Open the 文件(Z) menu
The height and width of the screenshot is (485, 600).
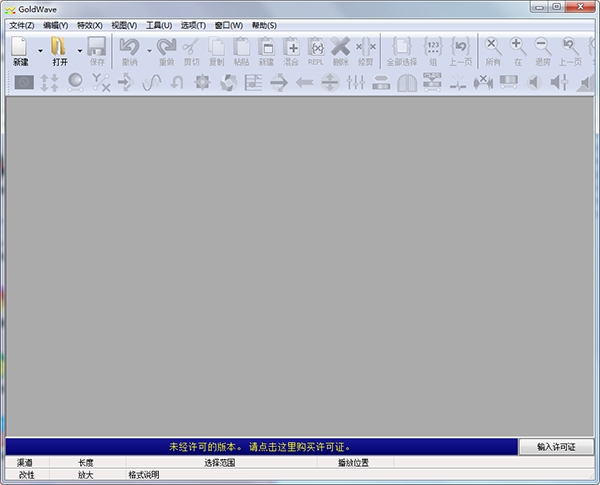(22, 25)
